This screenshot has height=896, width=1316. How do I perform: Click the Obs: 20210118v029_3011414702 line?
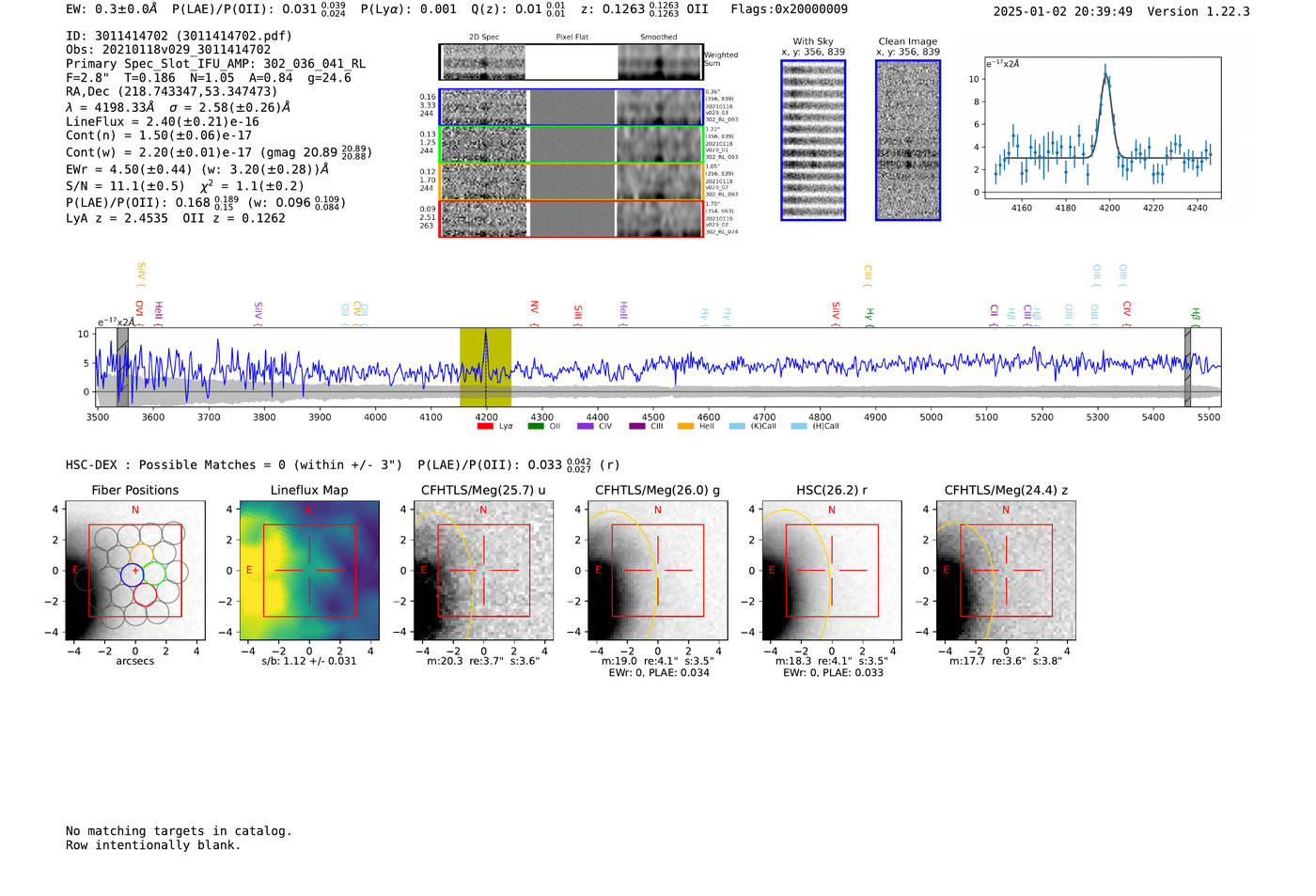pyautogui.click(x=168, y=50)
